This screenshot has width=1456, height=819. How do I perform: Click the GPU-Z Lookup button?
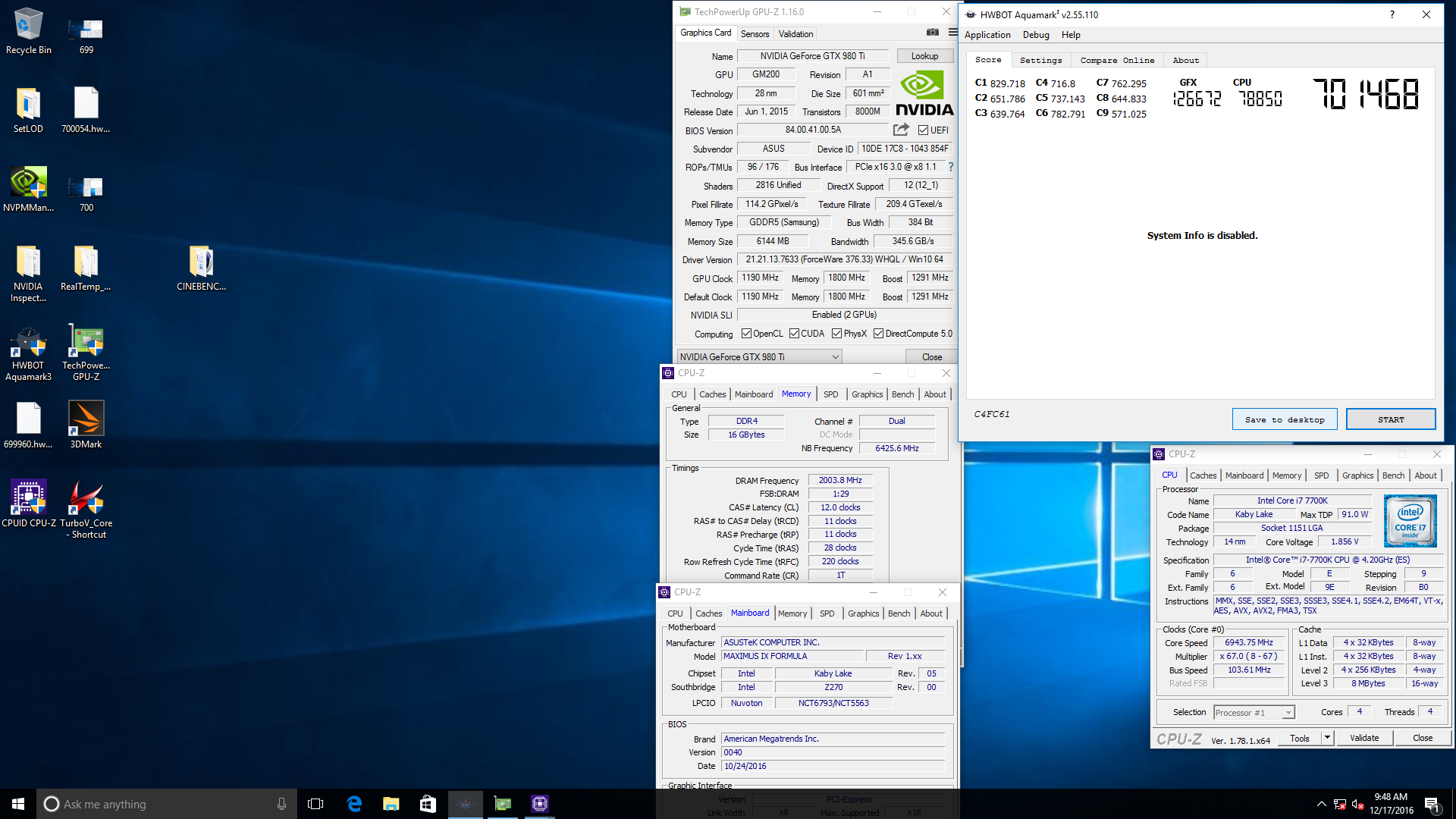tap(924, 56)
